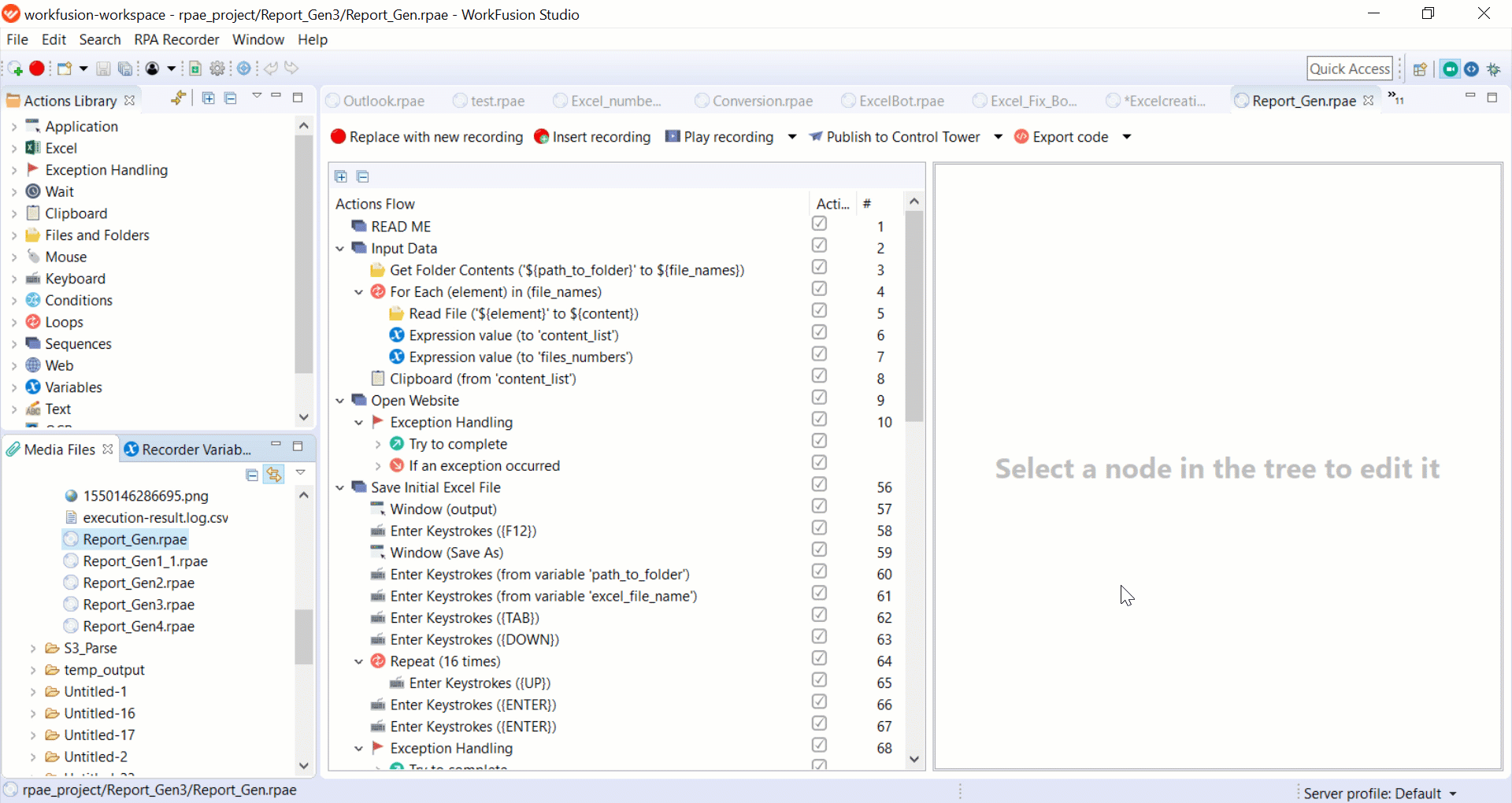The width and height of the screenshot is (1512, 803).
Task: Collapse all items in the Actions Library panel
Action: click(x=230, y=98)
